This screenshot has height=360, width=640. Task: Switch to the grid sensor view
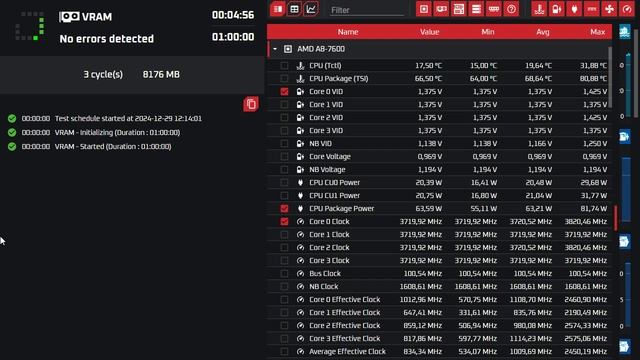coord(294,9)
